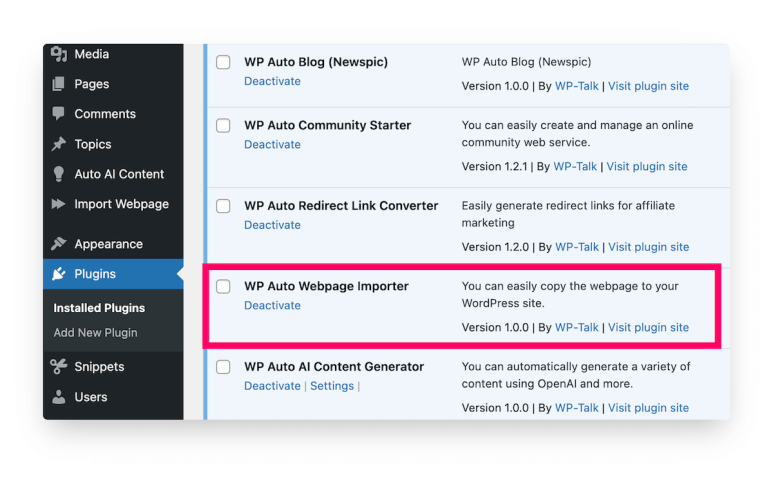The height and width of the screenshot is (477, 773).
Task: Click the Appearance brush icon
Action: coord(58,243)
